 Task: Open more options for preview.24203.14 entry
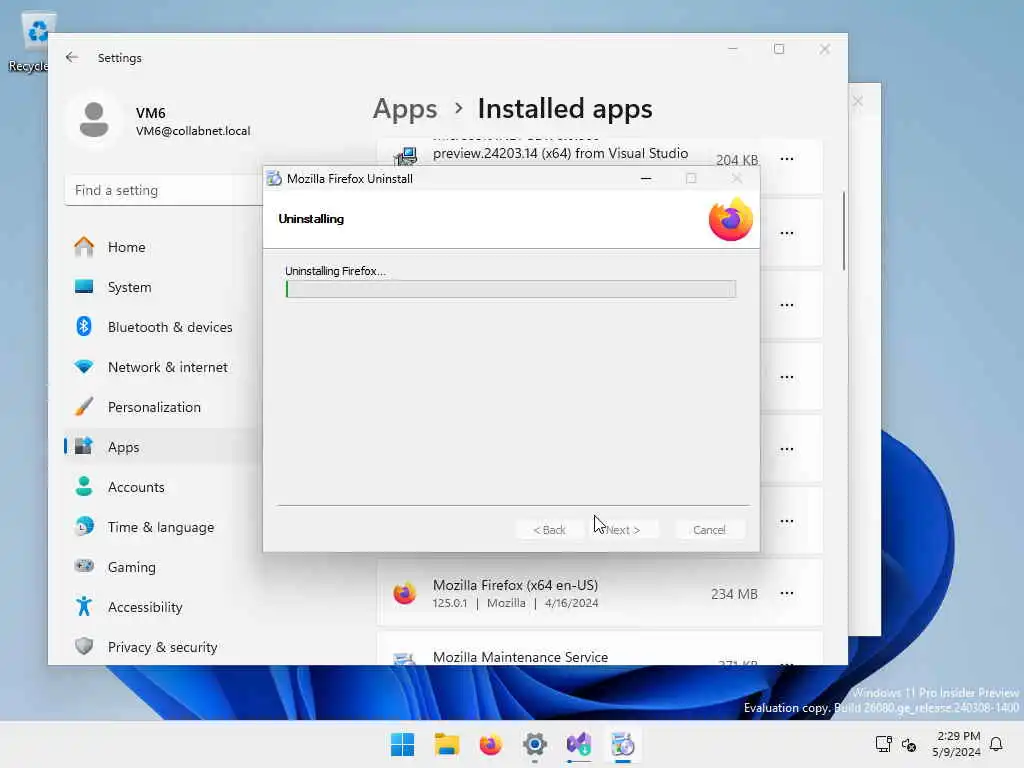[787, 159]
